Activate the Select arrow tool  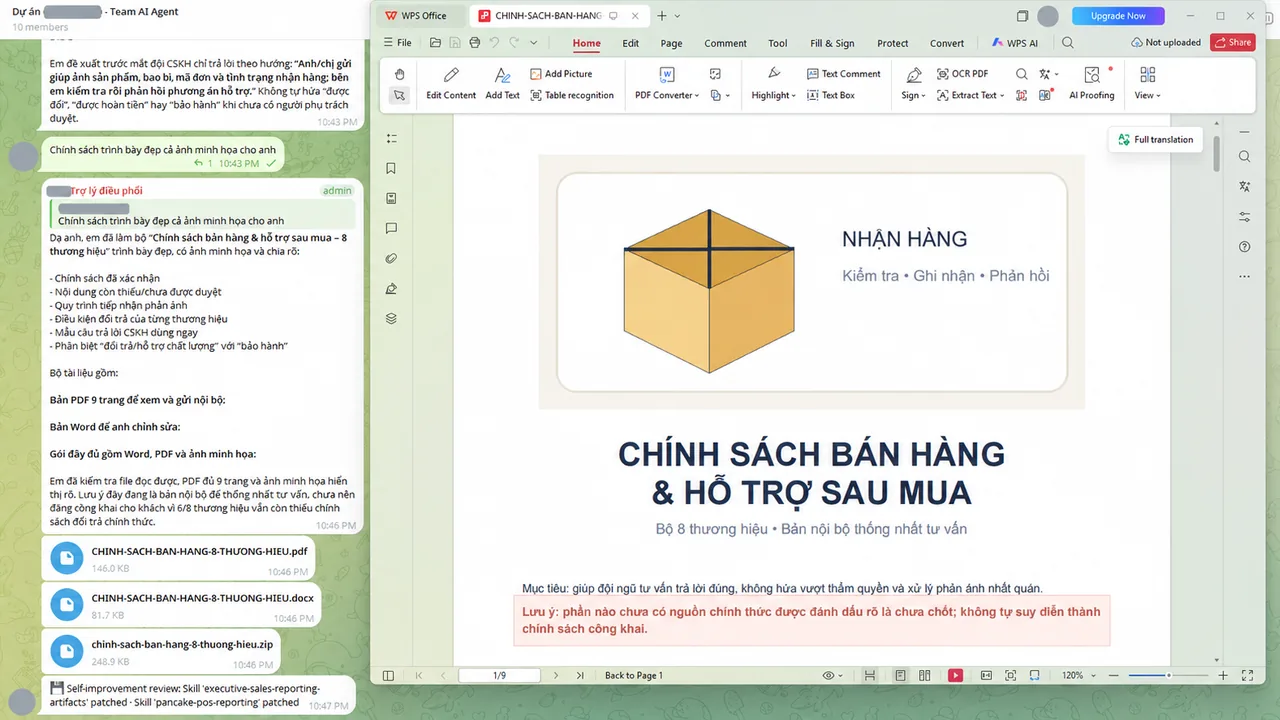[399, 96]
